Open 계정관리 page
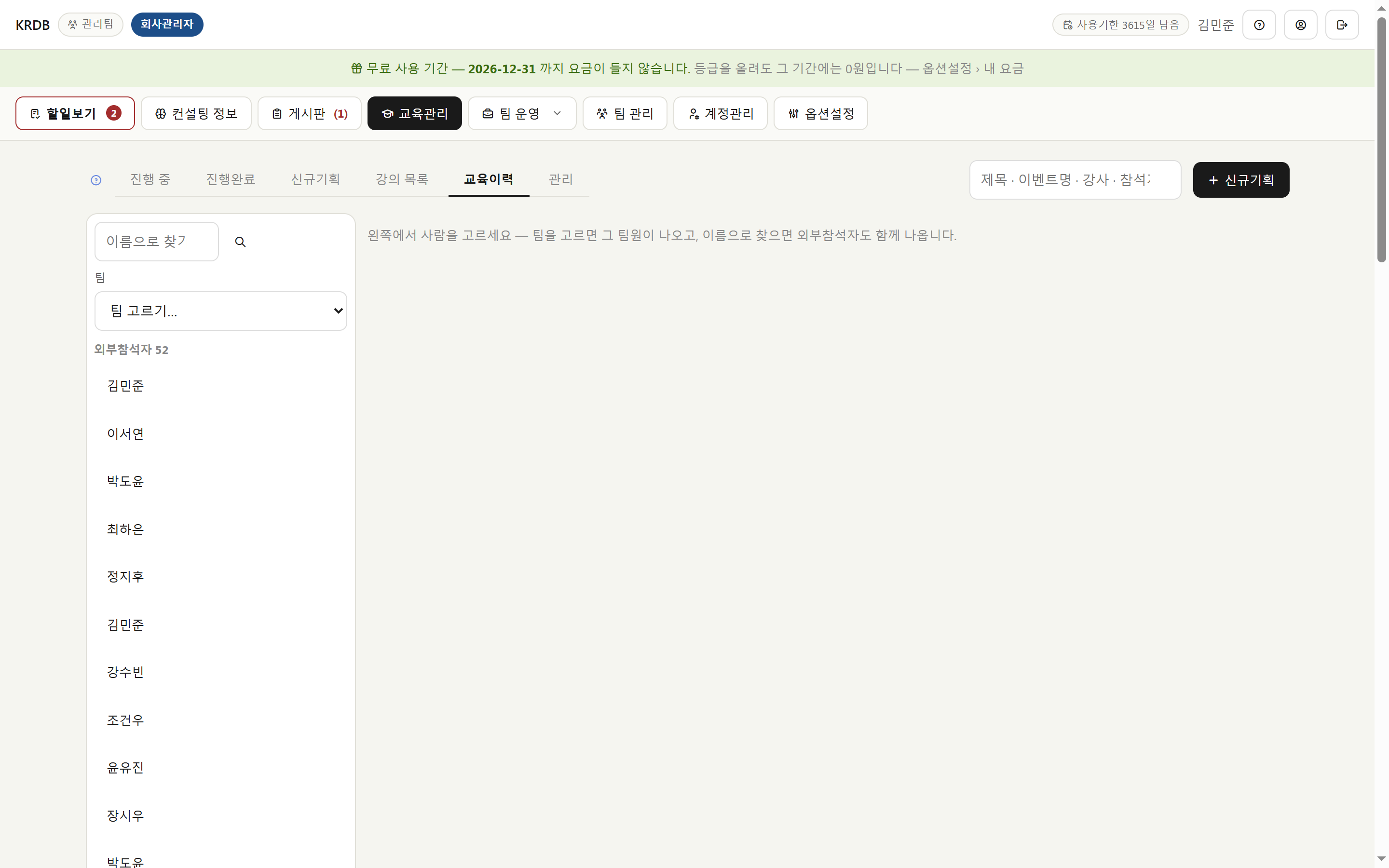1389x868 pixels. click(721, 113)
